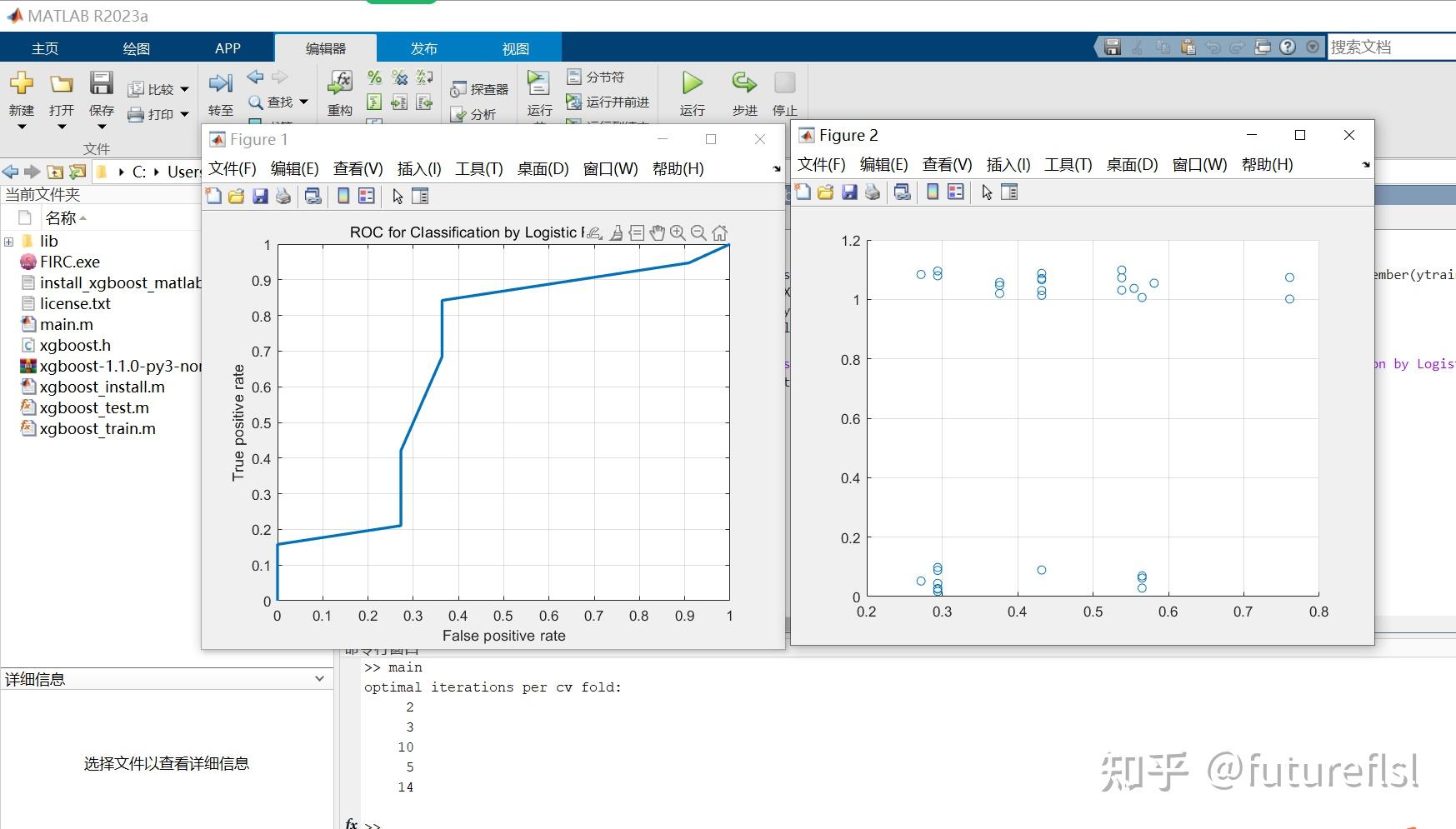Click Save icon in Figure 1 toolbar
This screenshot has height=829, width=1456.
click(260, 196)
